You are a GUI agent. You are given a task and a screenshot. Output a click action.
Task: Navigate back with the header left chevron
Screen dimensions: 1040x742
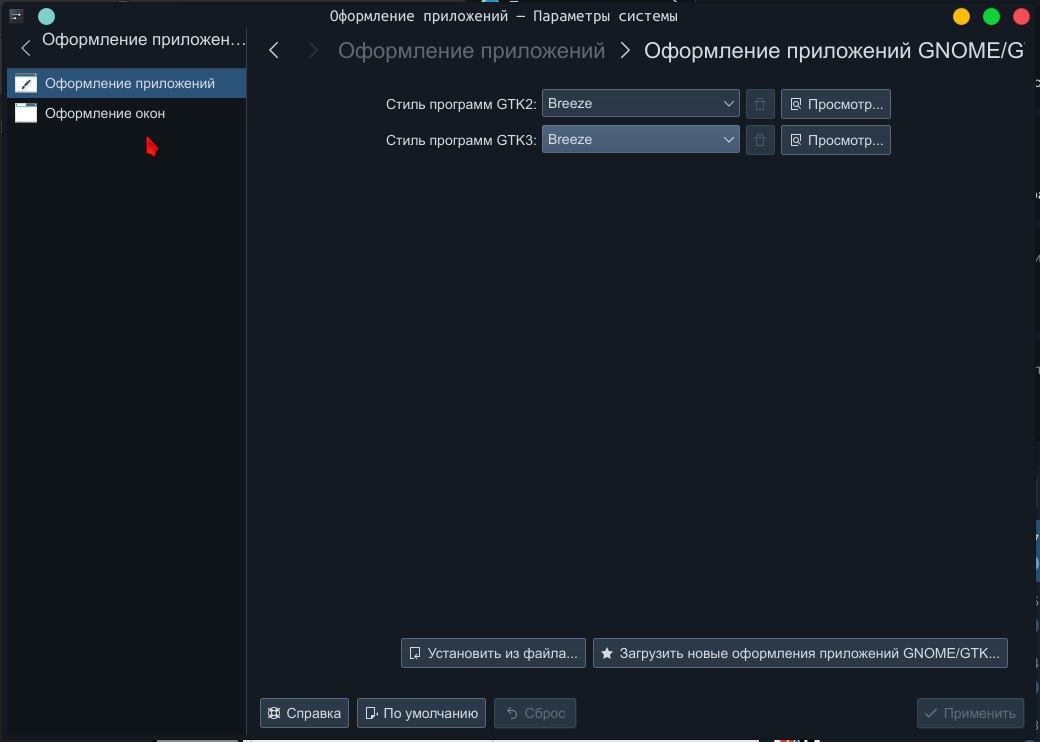(x=274, y=50)
